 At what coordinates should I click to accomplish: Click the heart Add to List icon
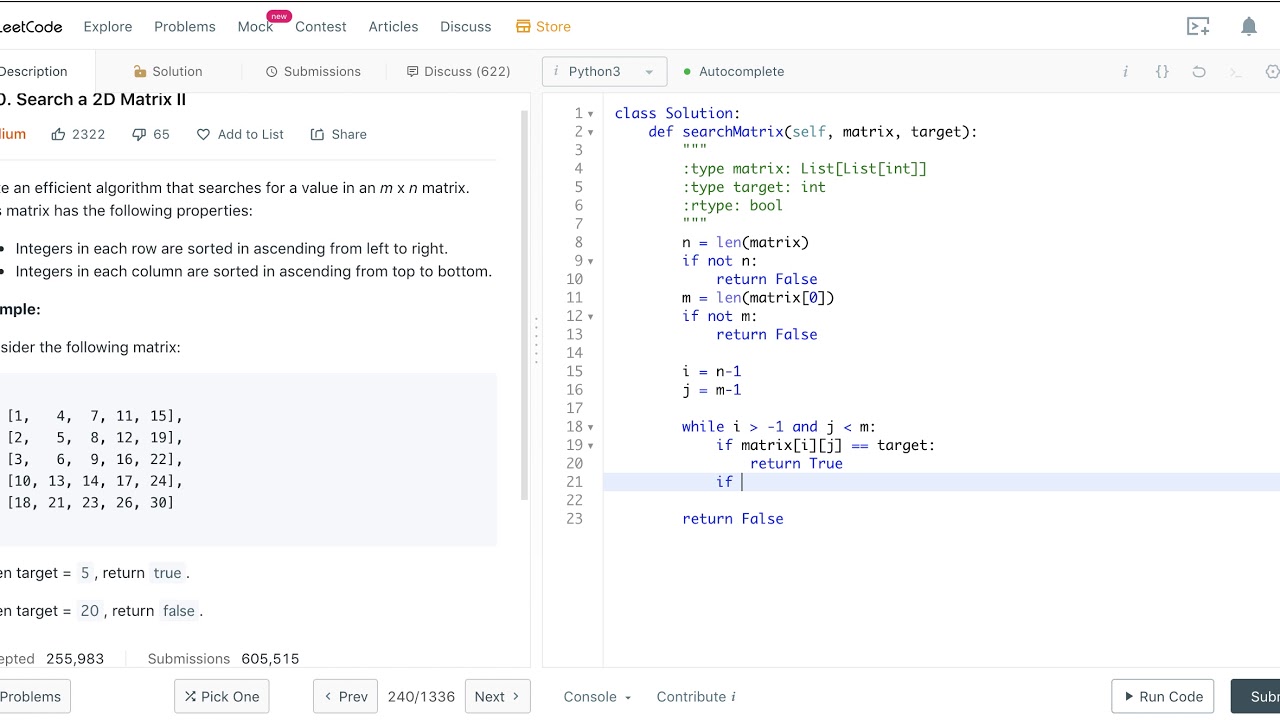coord(203,134)
